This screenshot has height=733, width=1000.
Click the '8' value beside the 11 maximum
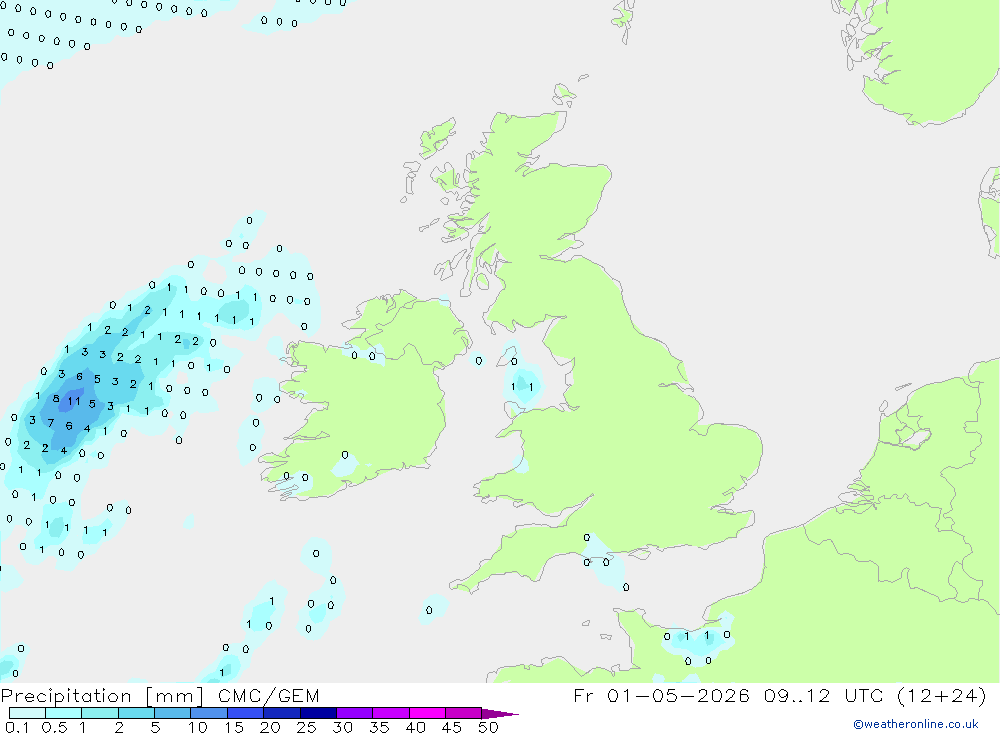56,399
